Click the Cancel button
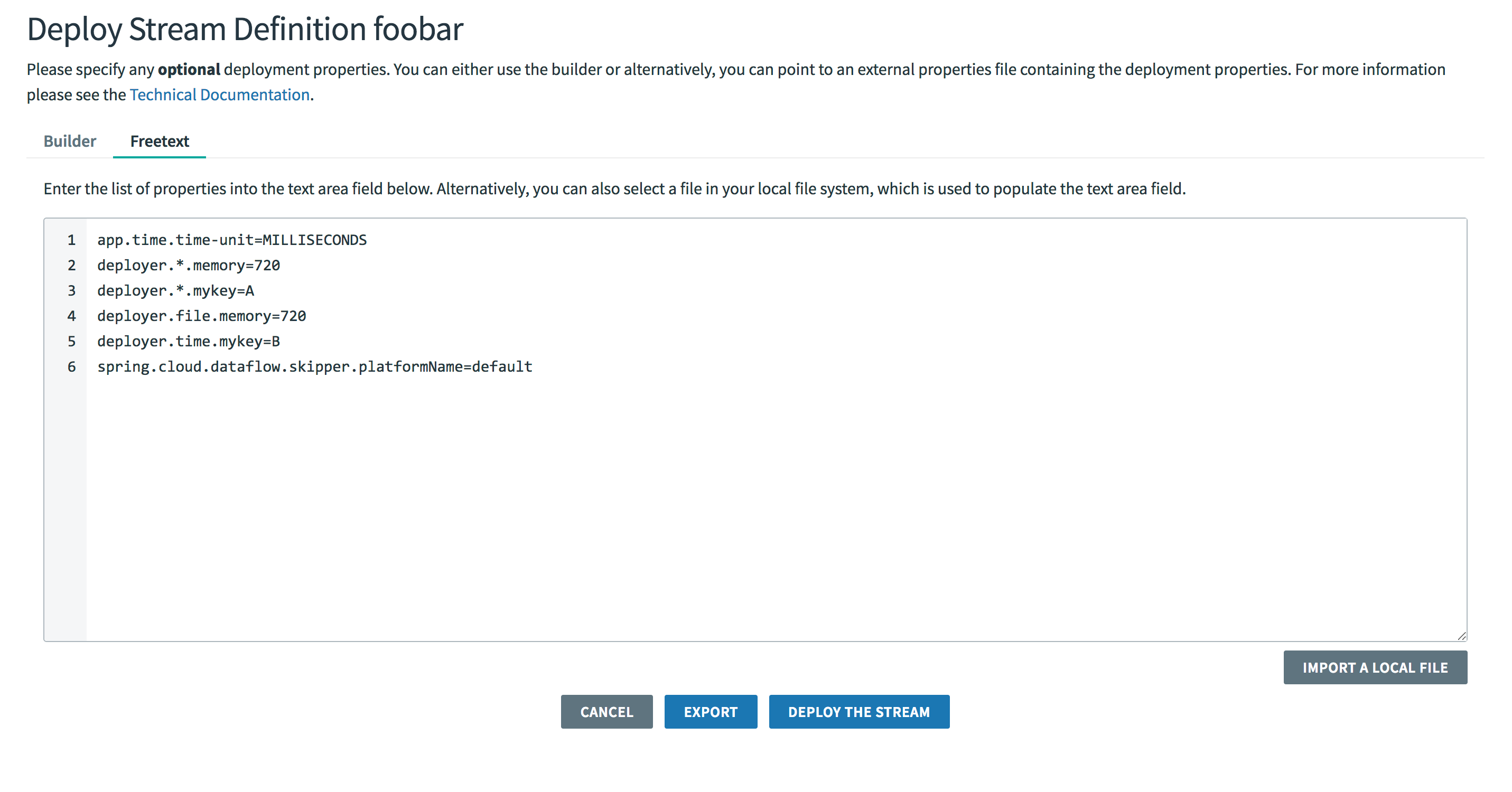Viewport: 1512px width, 792px height. (606, 712)
